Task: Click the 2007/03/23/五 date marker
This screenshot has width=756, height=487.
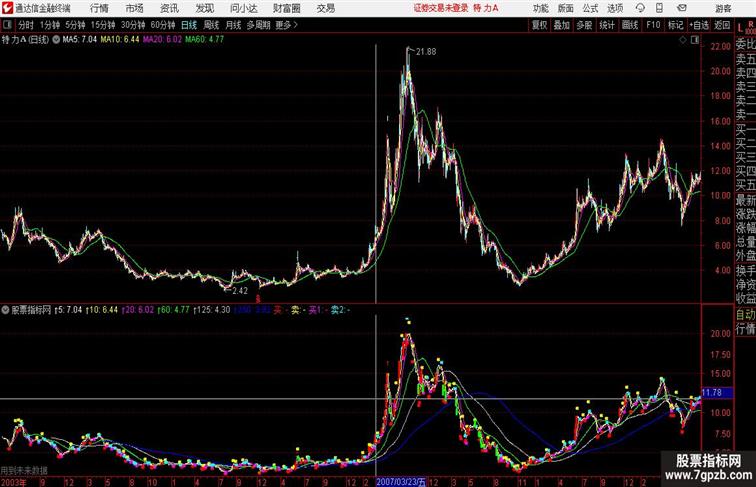Action: coord(401,482)
